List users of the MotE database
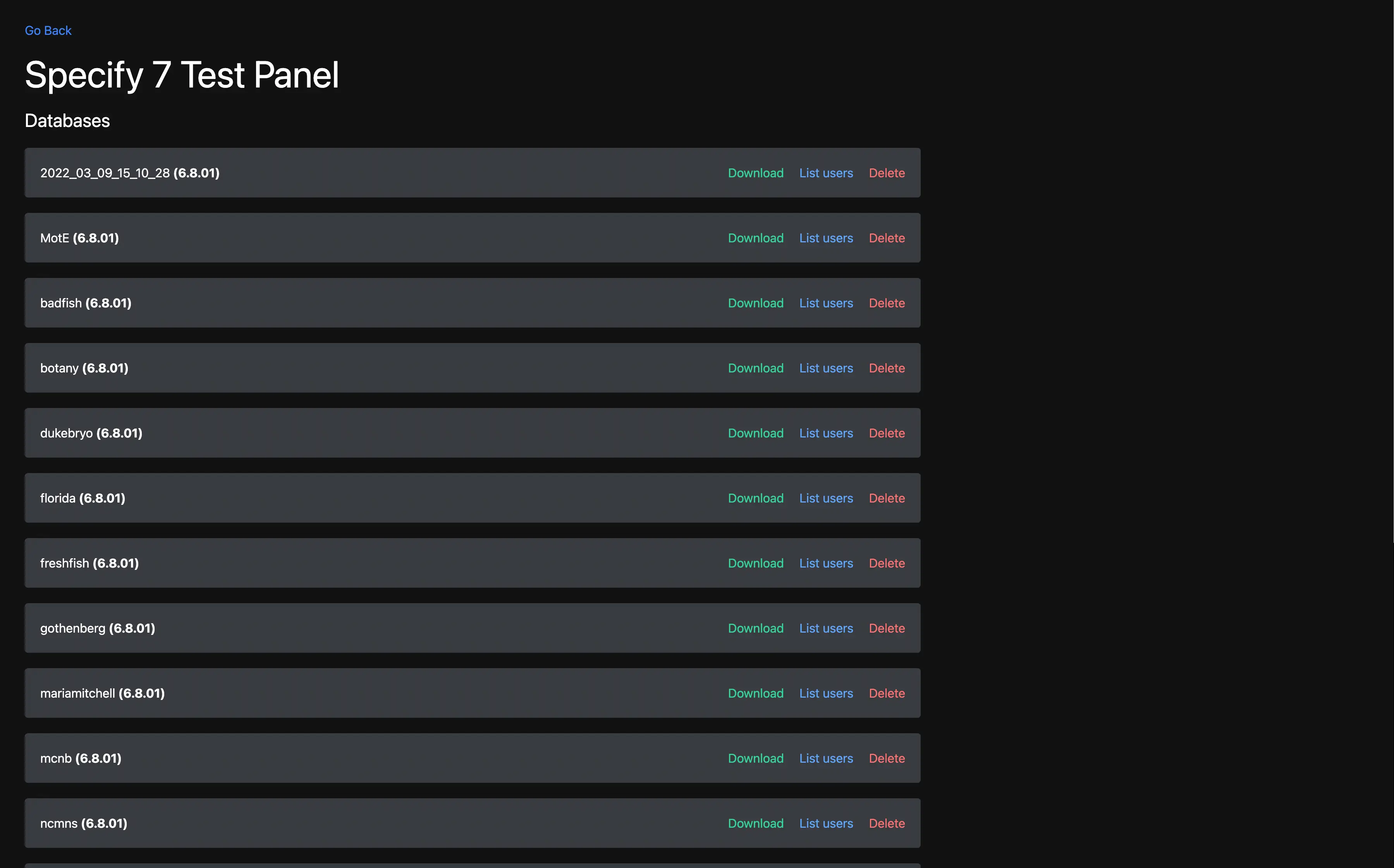The height and width of the screenshot is (868, 1394). point(825,238)
